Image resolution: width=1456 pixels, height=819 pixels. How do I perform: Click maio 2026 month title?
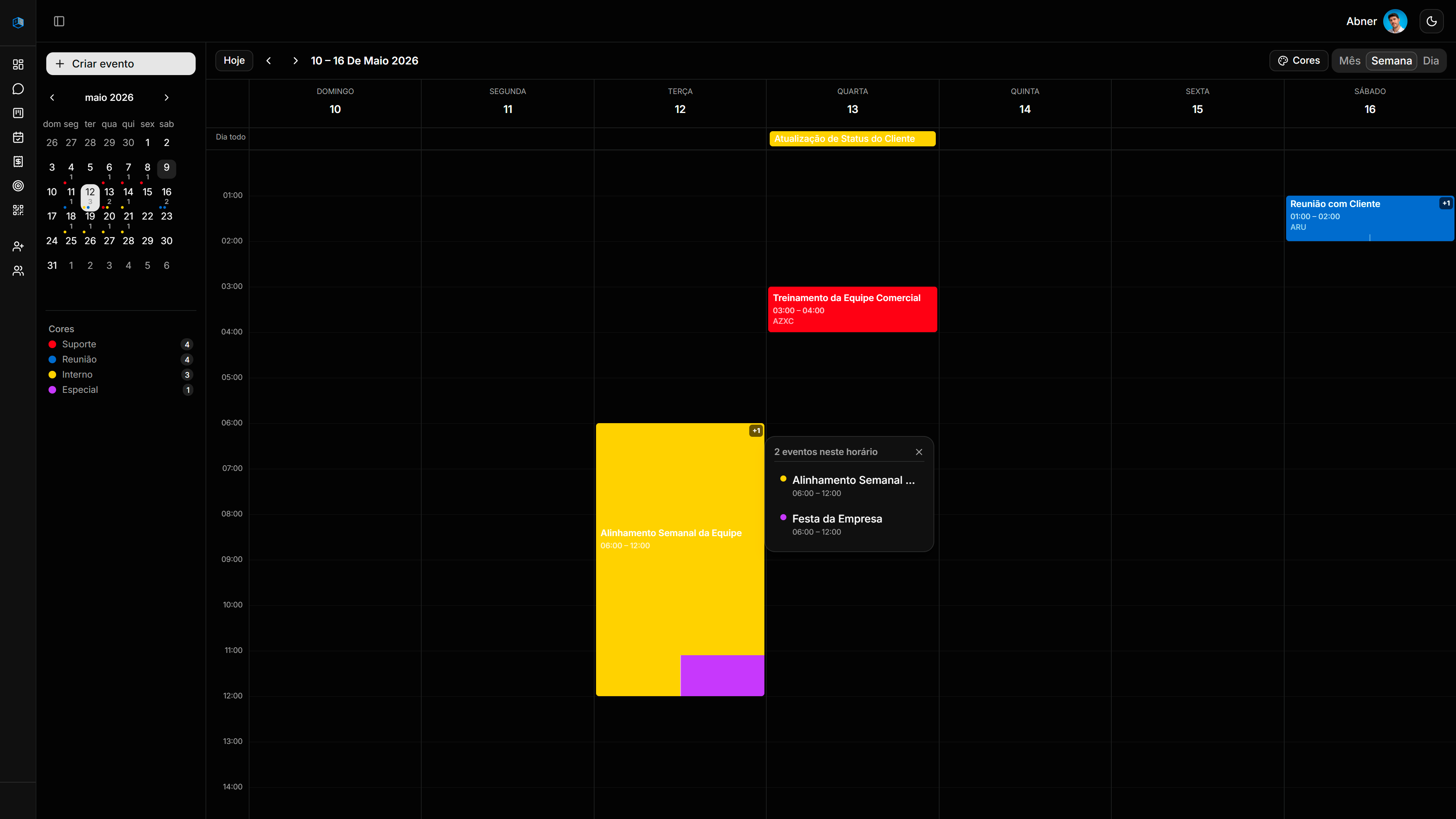(x=109, y=97)
